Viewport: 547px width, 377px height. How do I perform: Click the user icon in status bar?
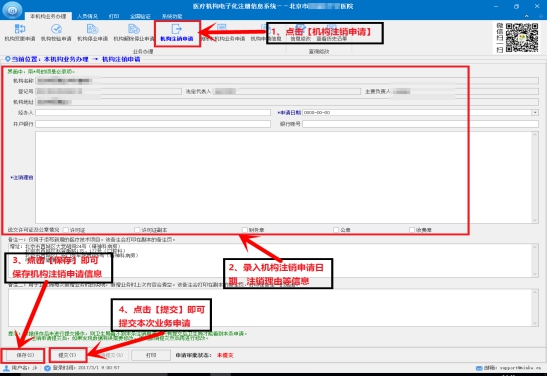(x=6, y=368)
